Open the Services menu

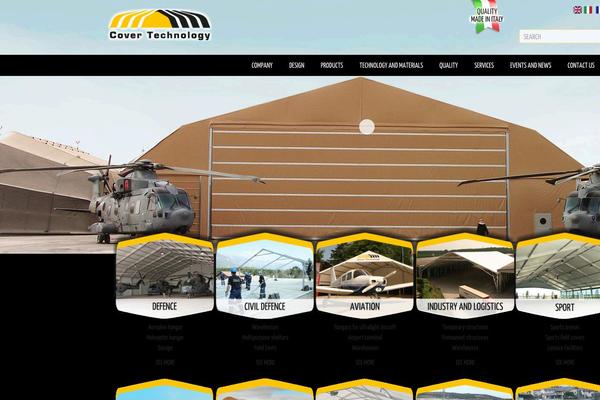484,65
